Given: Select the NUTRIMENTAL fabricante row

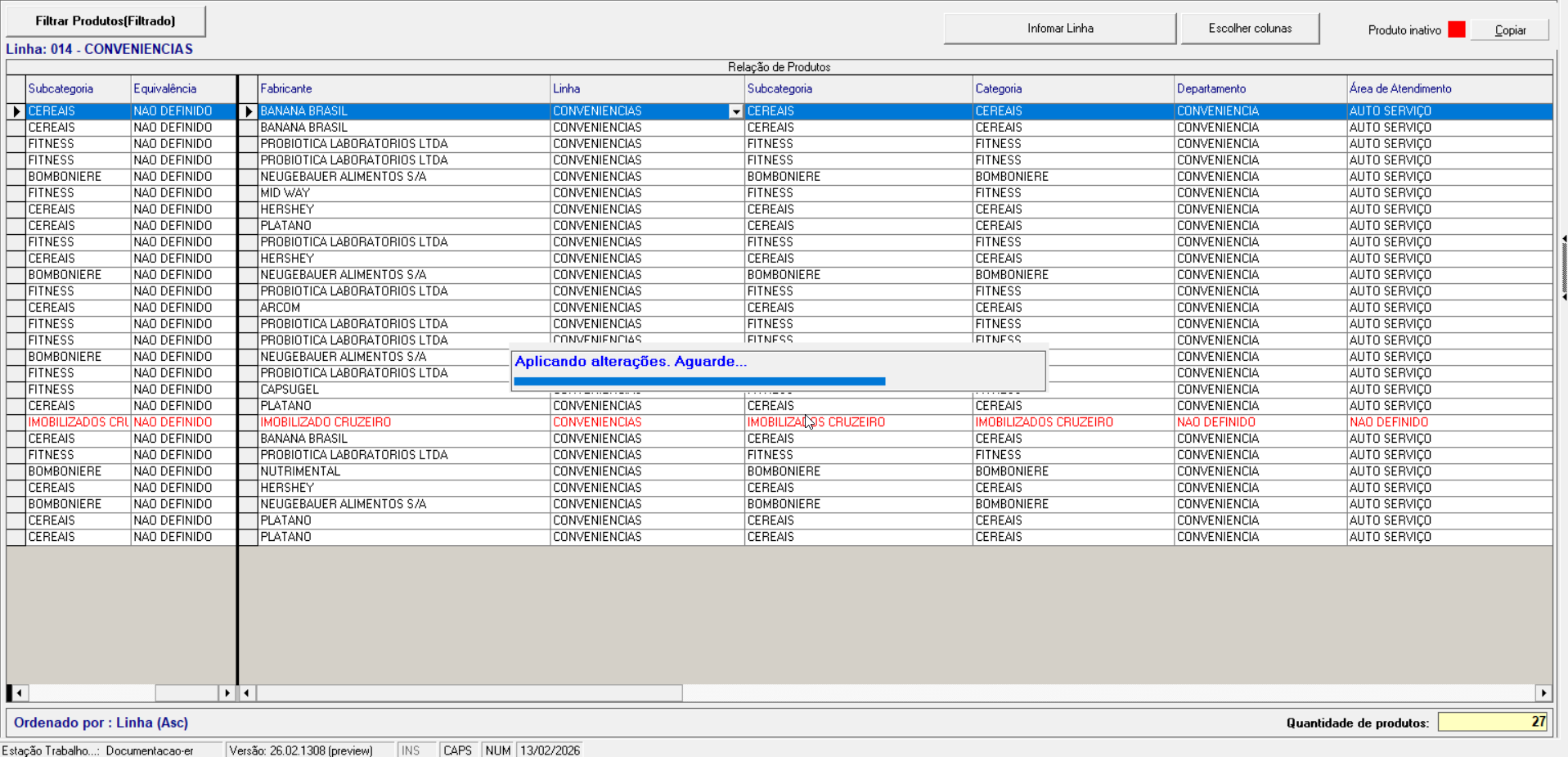Looking at the screenshot, I should coord(300,471).
